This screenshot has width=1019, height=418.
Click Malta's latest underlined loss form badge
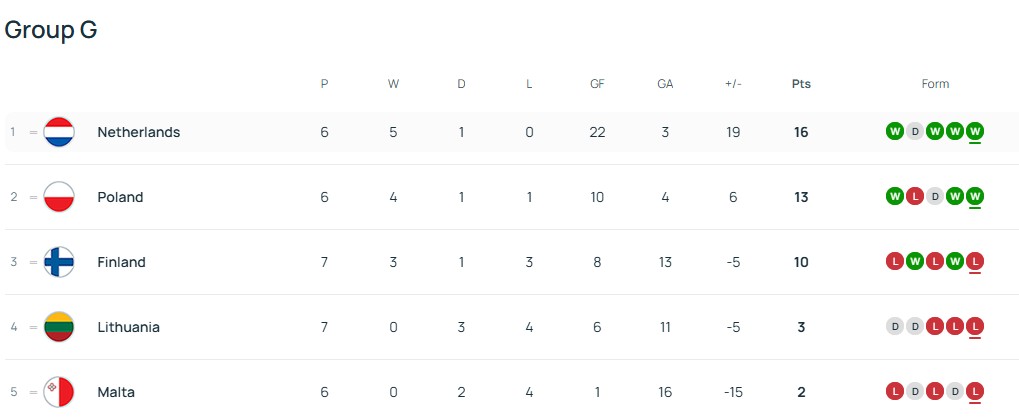pyautogui.click(x=975, y=391)
